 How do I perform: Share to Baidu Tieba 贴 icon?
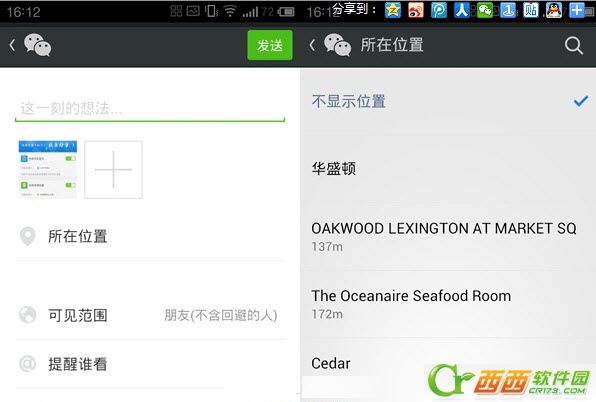pyautogui.click(x=531, y=10)
